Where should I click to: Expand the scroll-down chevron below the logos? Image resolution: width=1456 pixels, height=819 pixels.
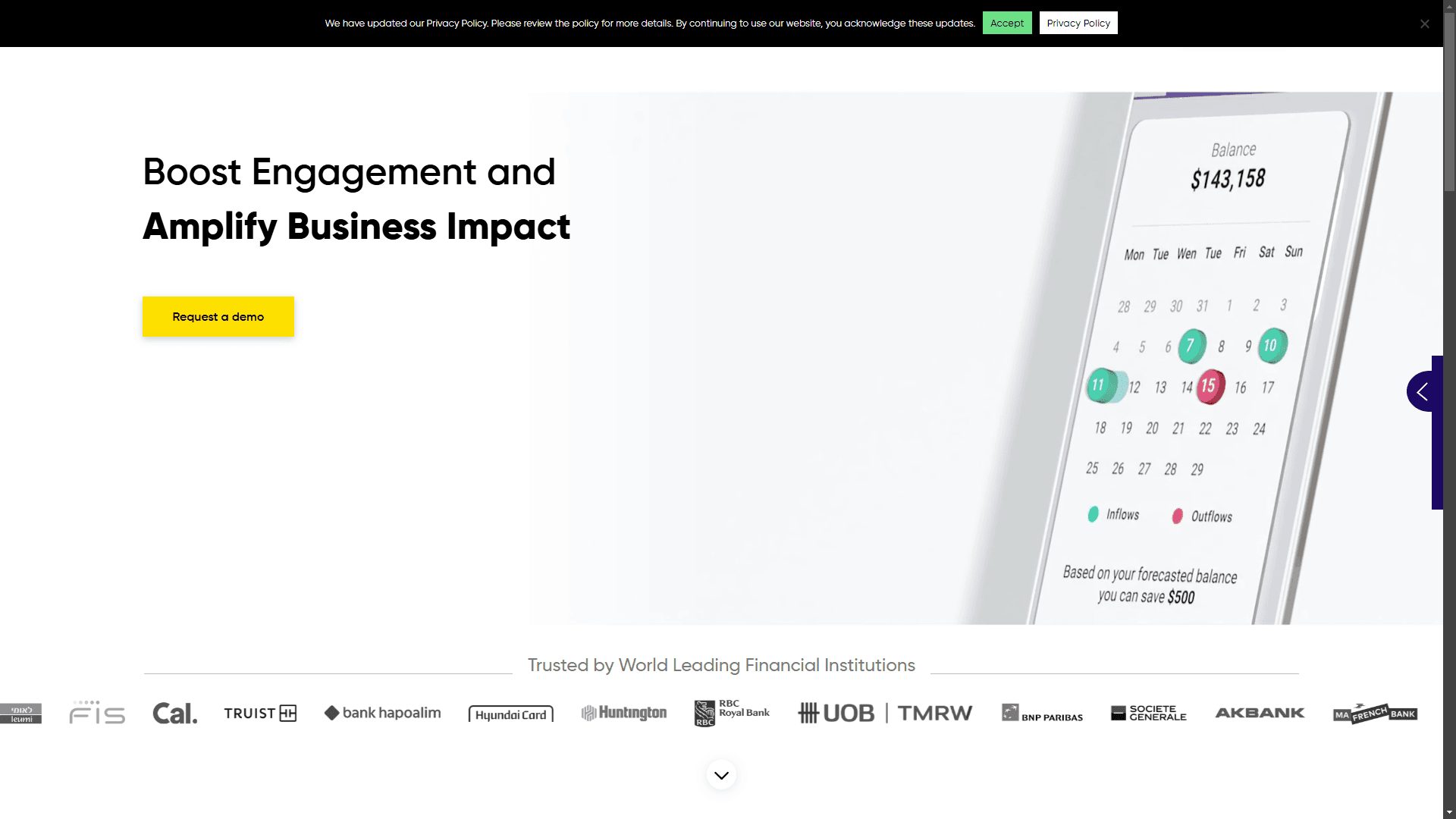(721, 774)
